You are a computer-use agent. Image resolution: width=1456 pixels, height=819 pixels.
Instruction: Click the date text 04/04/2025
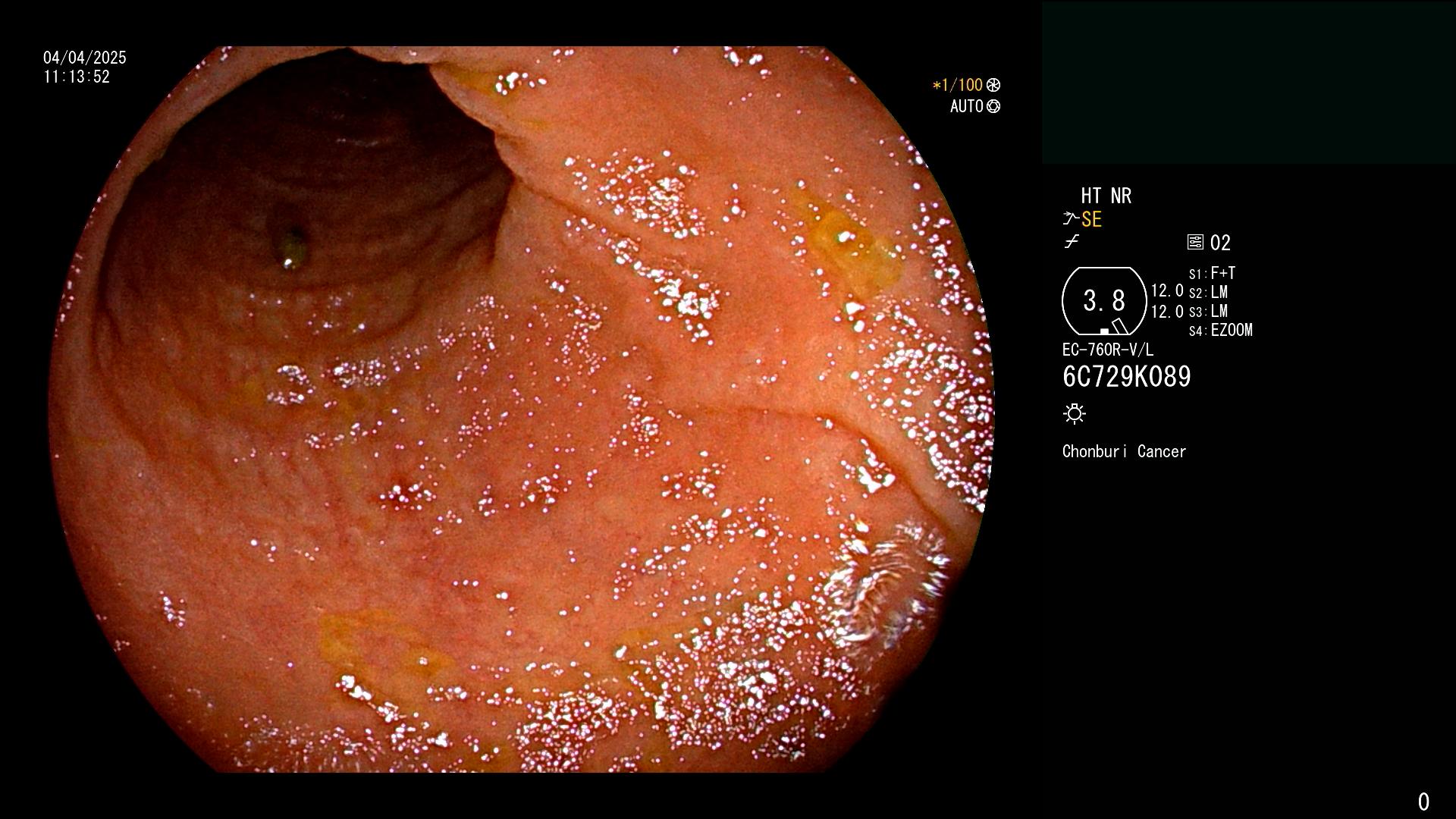[85, 58]
